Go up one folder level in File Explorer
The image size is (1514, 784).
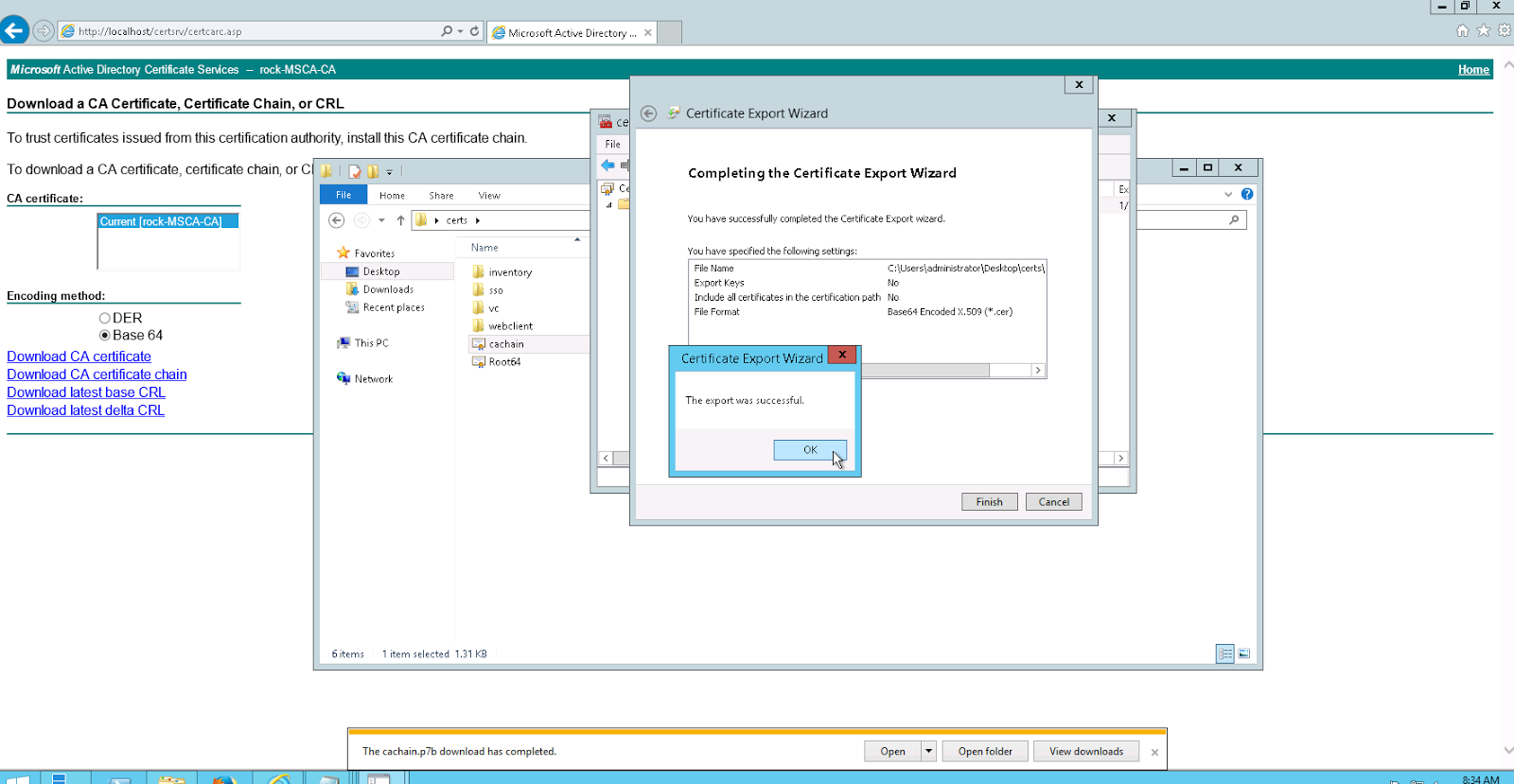[x=400, y=220]
